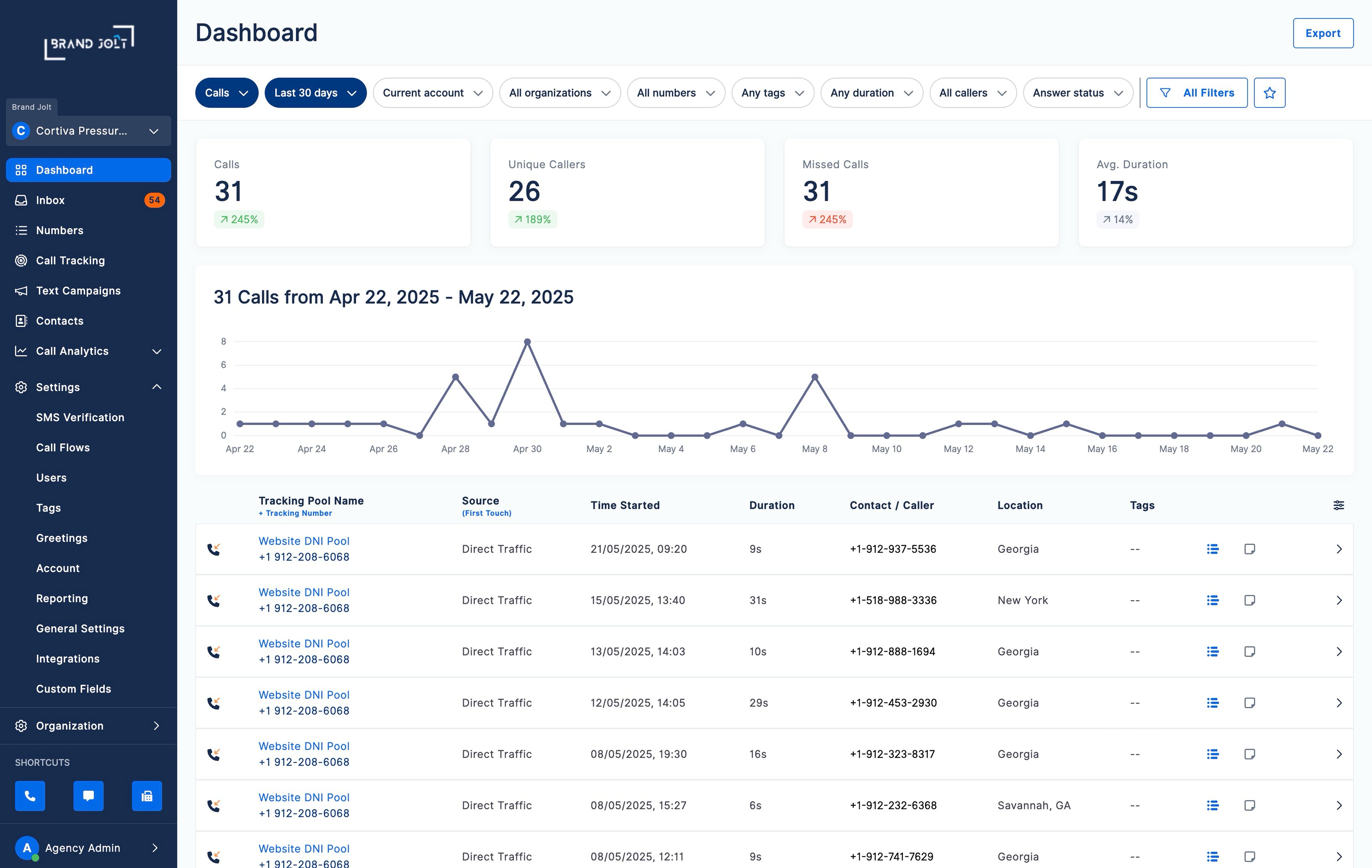Click the star favorite filter icon

[x=1269, y=93]
